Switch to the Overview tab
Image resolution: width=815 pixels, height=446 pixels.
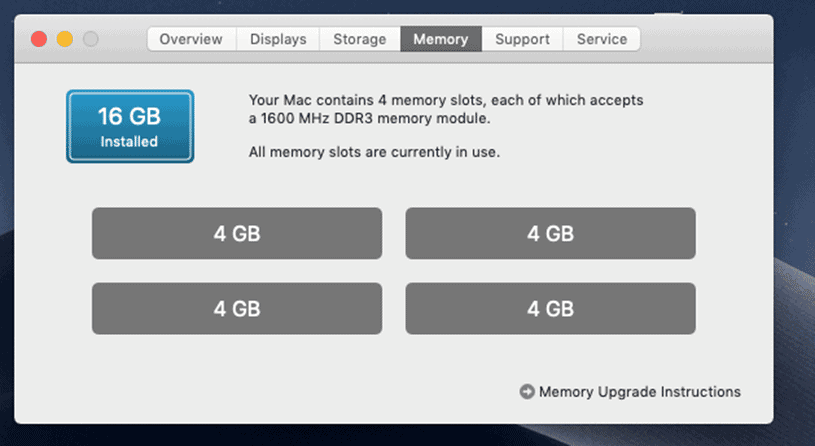191,39
